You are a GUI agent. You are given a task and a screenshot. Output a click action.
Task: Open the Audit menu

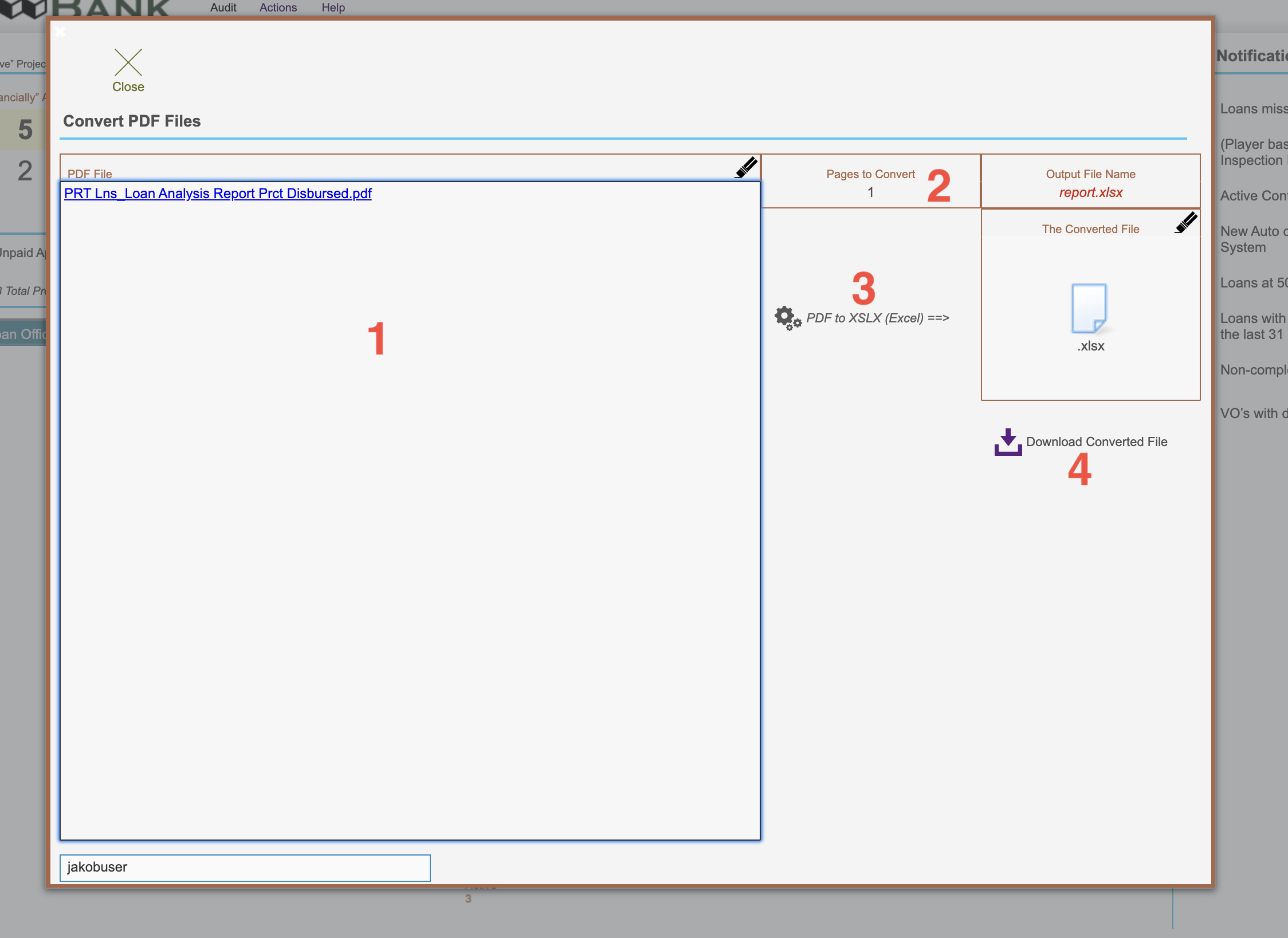[x=223, y=7]
